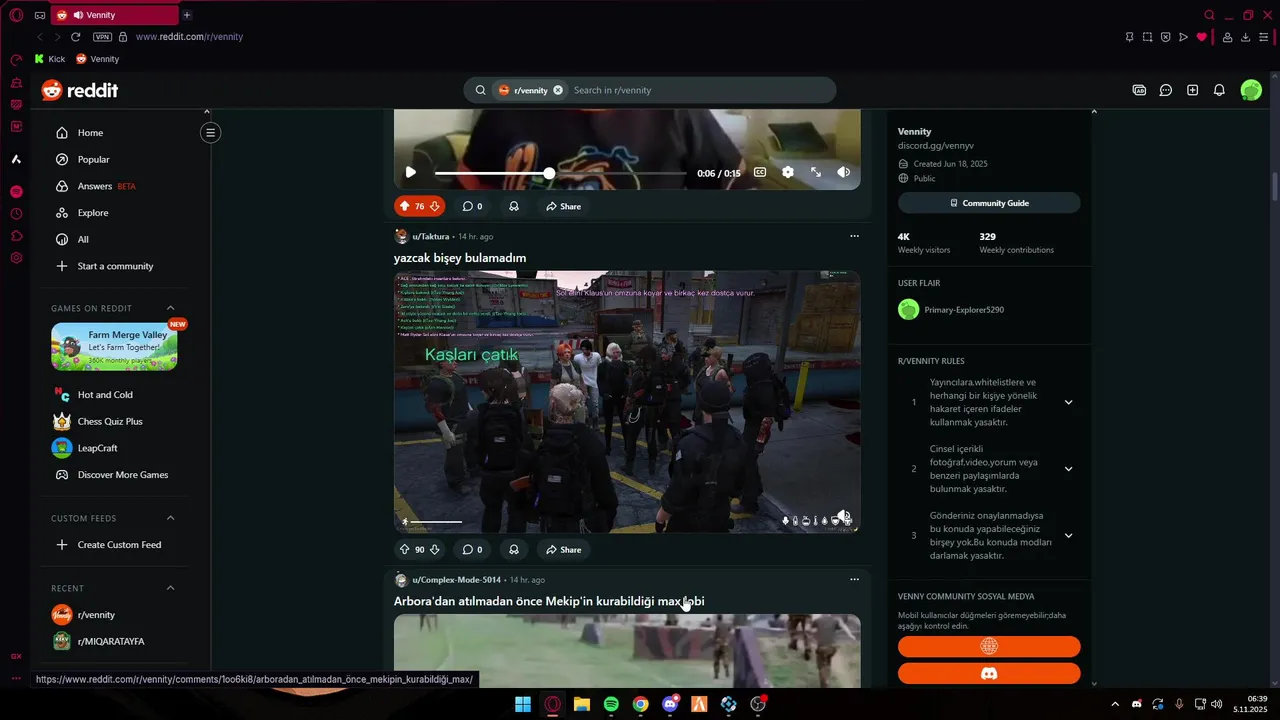1280x720 pixels.
Task: Give award on the 90-vote post
Action: [x=514, y=549]
